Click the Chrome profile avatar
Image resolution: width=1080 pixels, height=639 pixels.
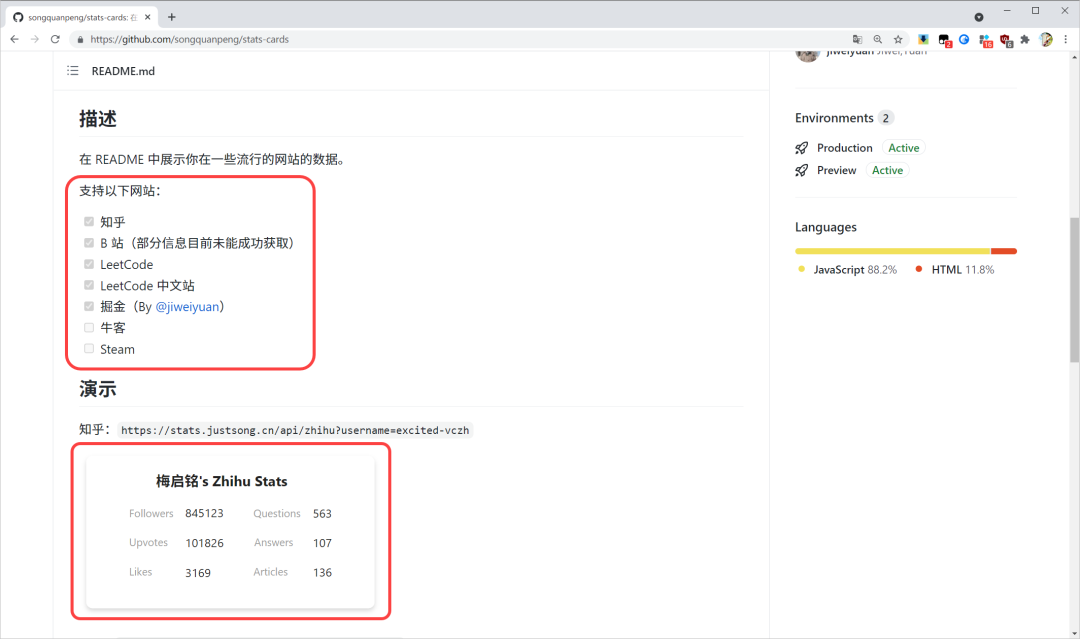1046,39
